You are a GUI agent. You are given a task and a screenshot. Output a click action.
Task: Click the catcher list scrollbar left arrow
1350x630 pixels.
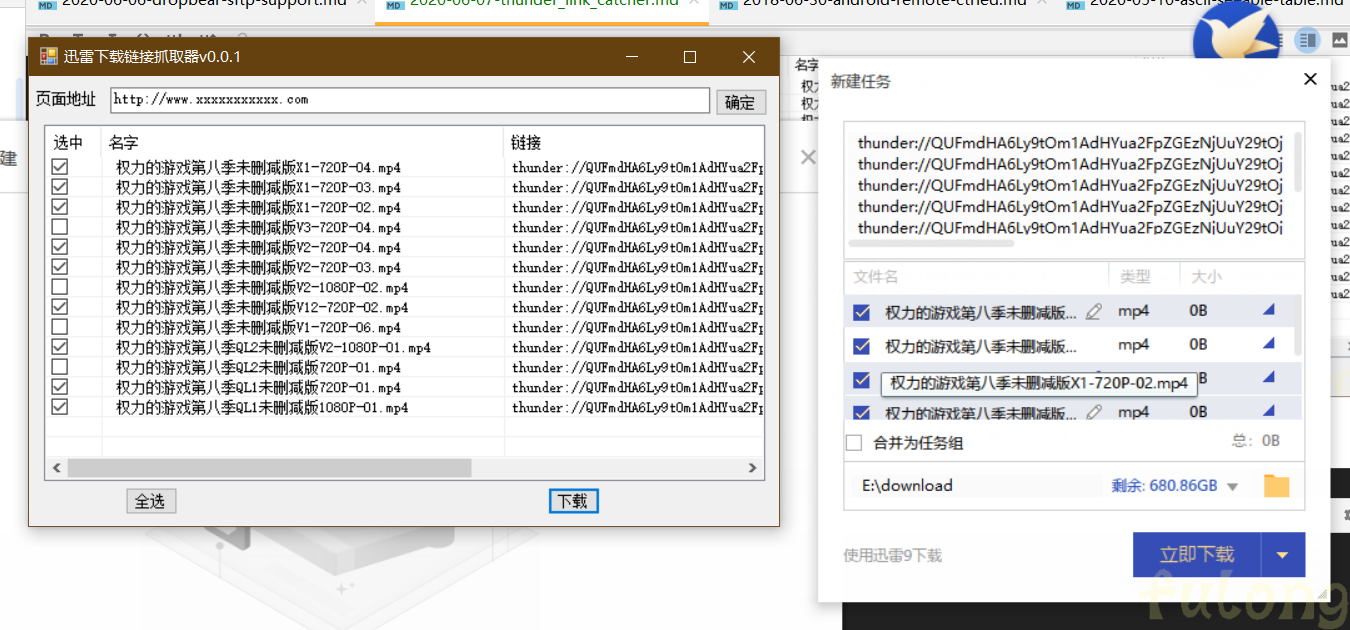(56, 468)
